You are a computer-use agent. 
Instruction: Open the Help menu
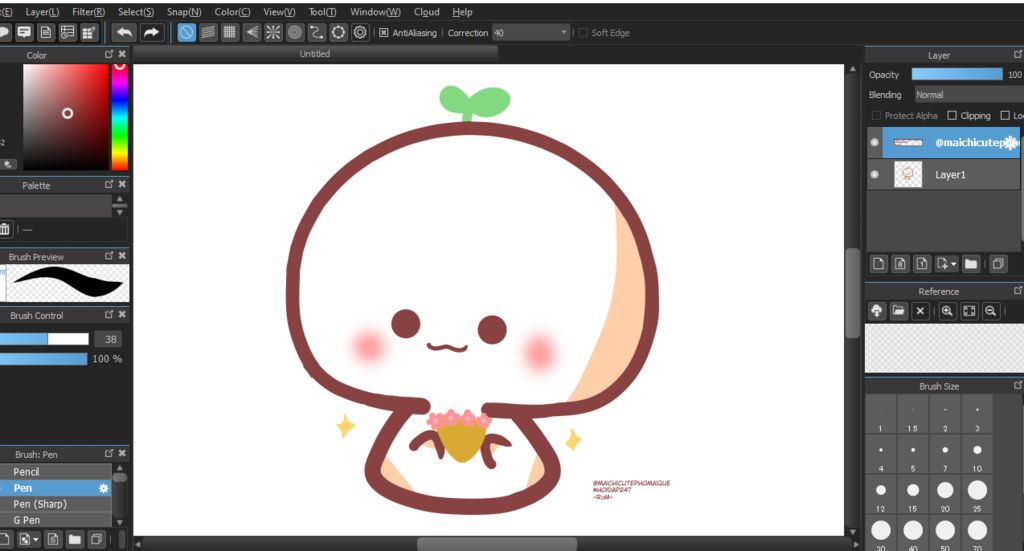tap(462, 12)
